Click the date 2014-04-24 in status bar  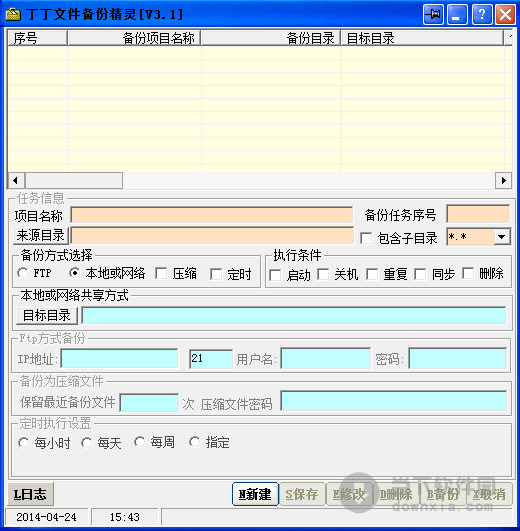tap(46, 517)
